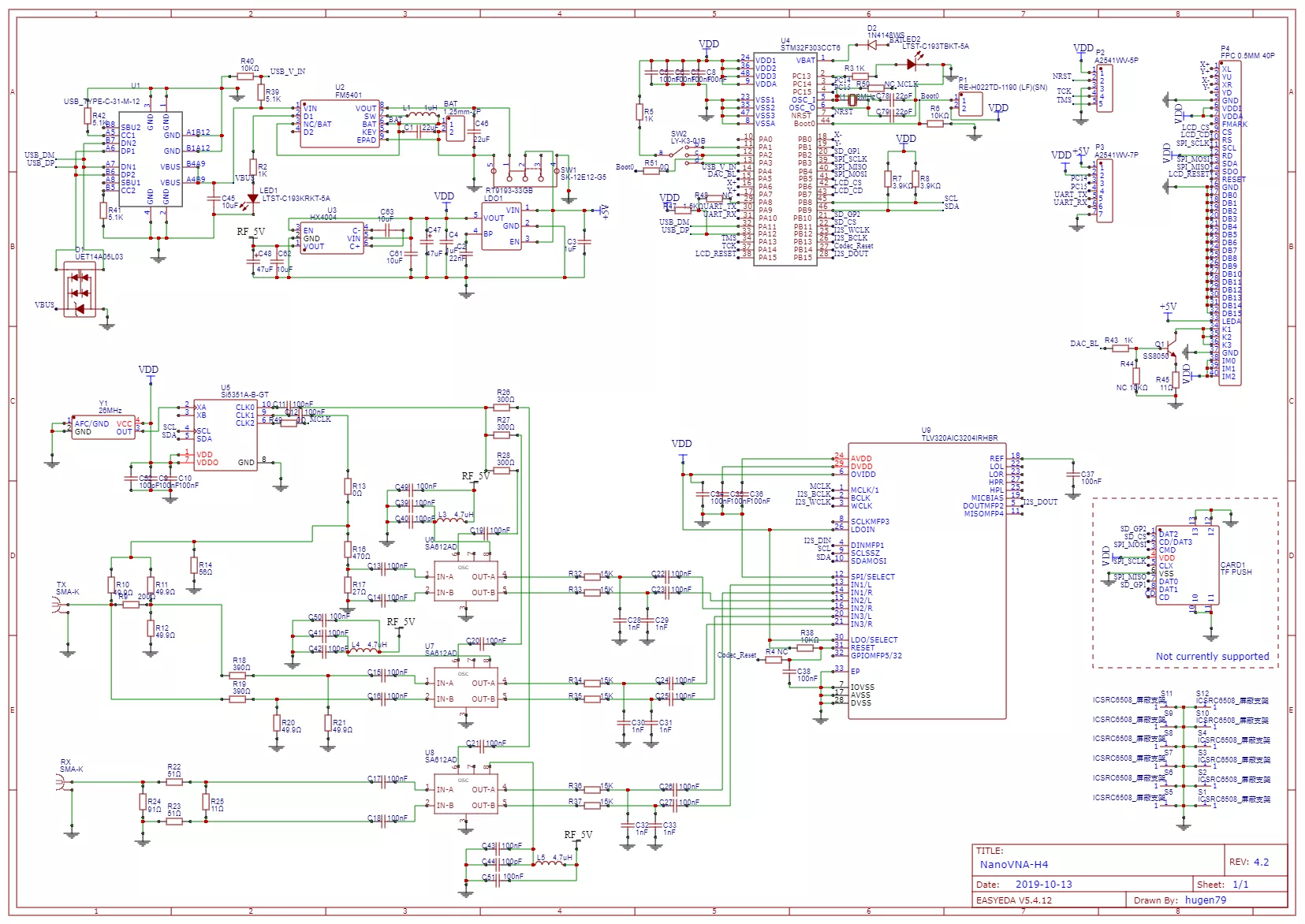Select the R17 27Ω resistor label
The width and height of the screenshot is (1305, 924).
(x=359, y=588)
